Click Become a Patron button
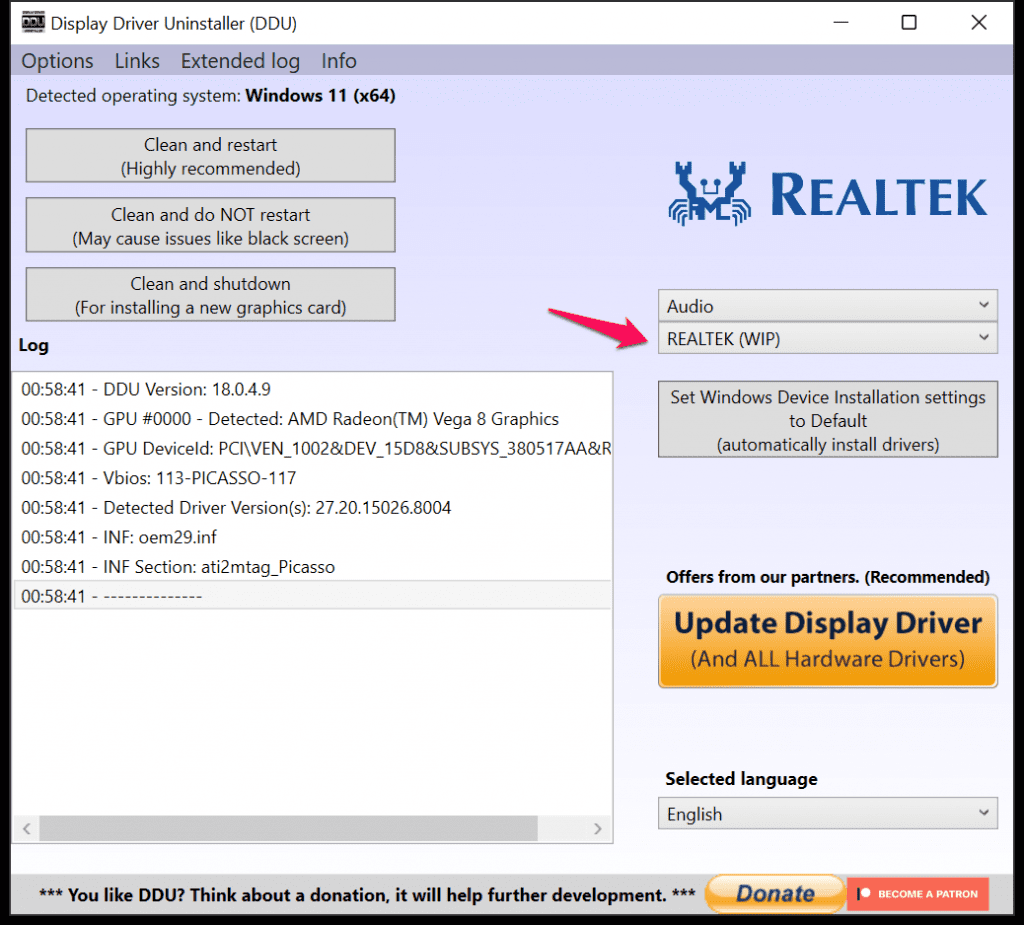 pos(918,893)
